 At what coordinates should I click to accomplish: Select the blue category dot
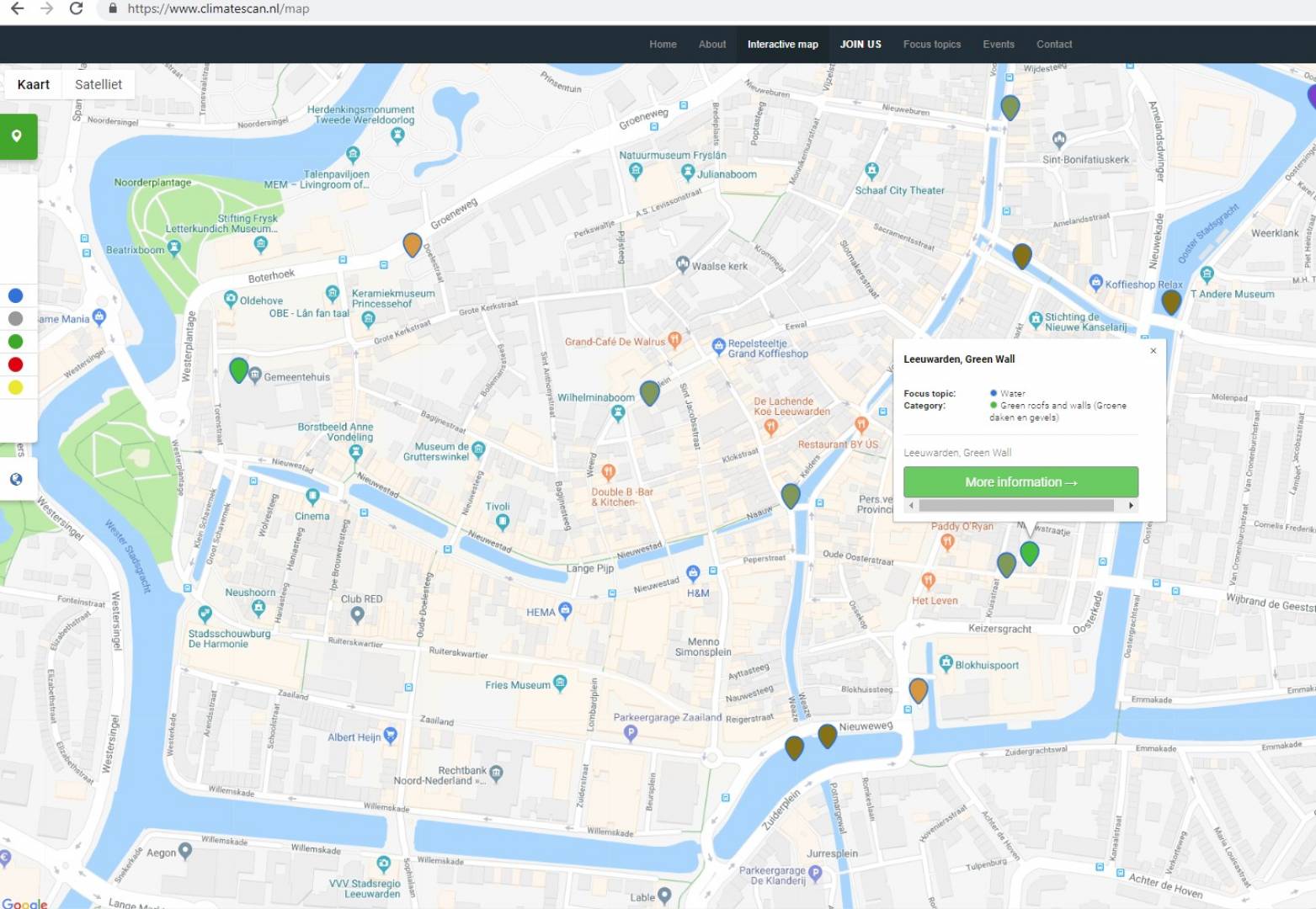[x=15, y=295]
